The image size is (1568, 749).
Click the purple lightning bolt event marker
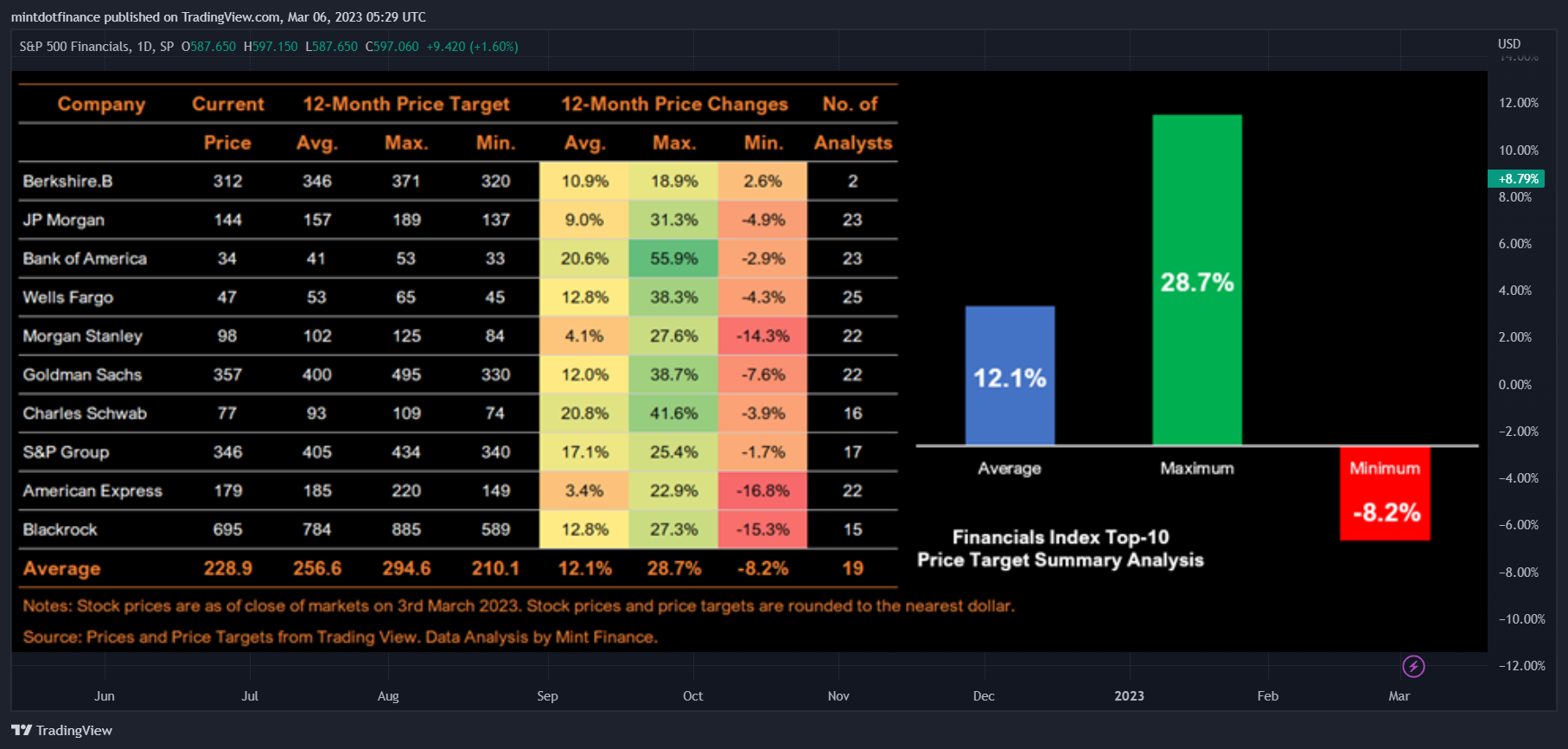[x=1413, y=666]
